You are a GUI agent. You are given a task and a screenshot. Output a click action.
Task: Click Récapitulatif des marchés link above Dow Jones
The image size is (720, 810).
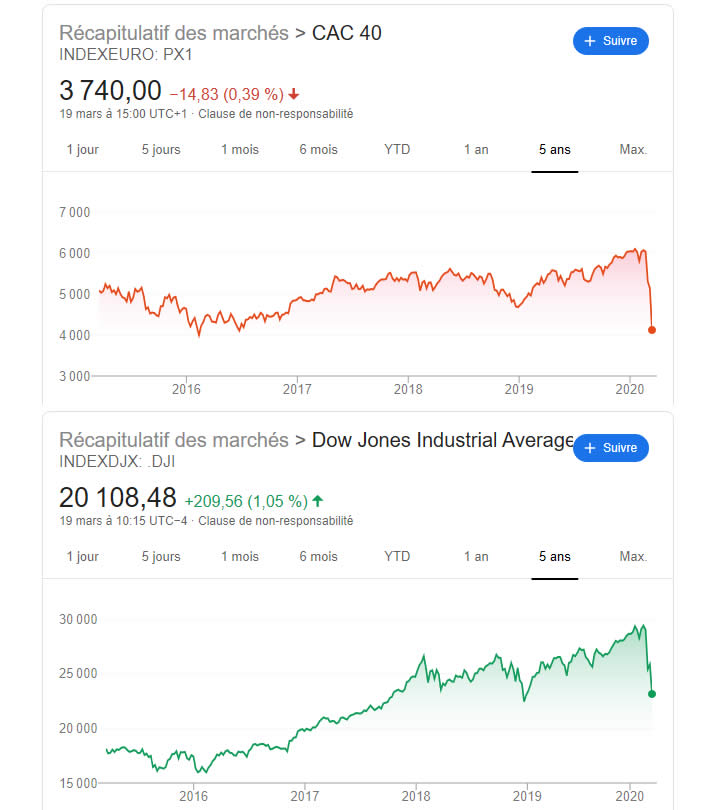(x=174, y=440)
